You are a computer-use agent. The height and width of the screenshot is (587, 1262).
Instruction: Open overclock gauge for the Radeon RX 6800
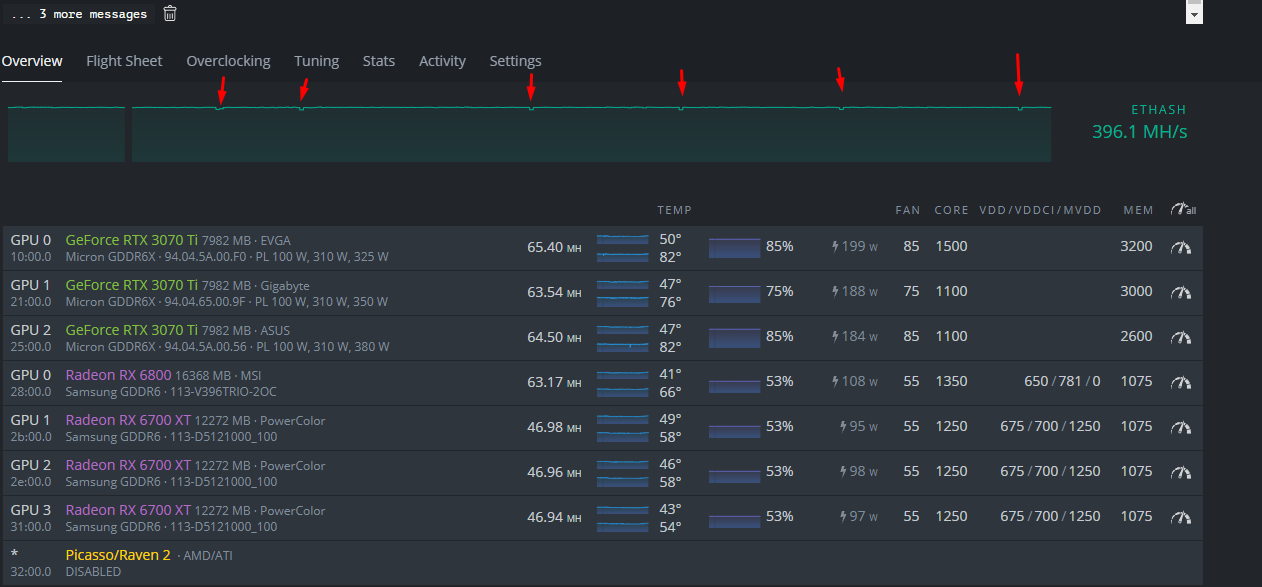coord(1181,382)
